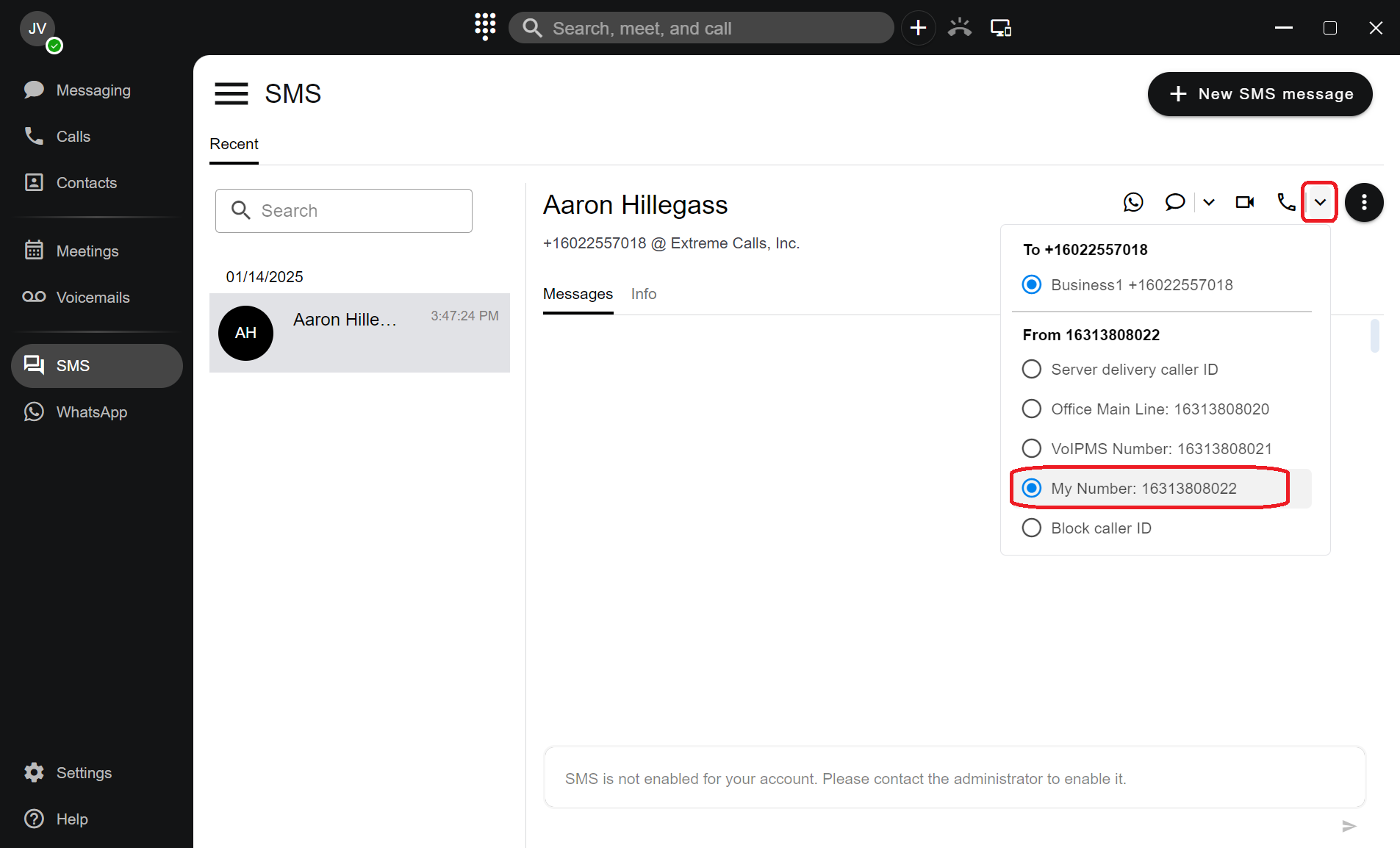Open the three-dot more options menu

pyautogui.click(x=1364, y=202)
